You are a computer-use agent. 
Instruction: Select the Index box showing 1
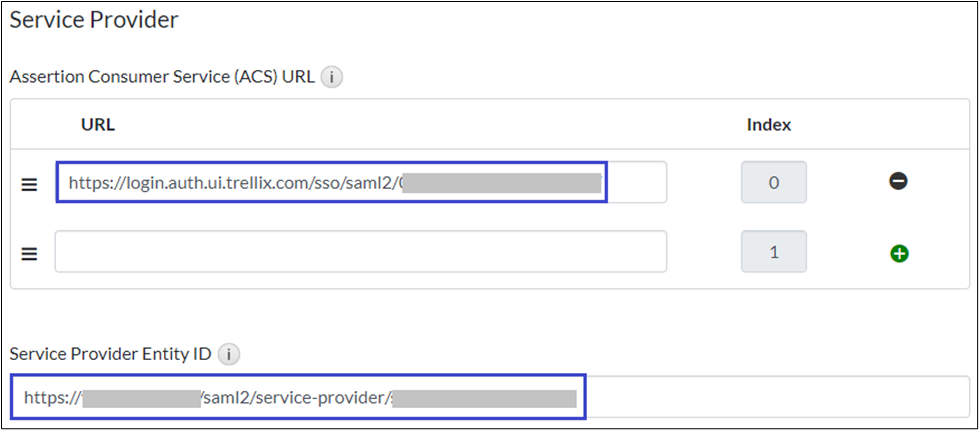click(773, 252)
